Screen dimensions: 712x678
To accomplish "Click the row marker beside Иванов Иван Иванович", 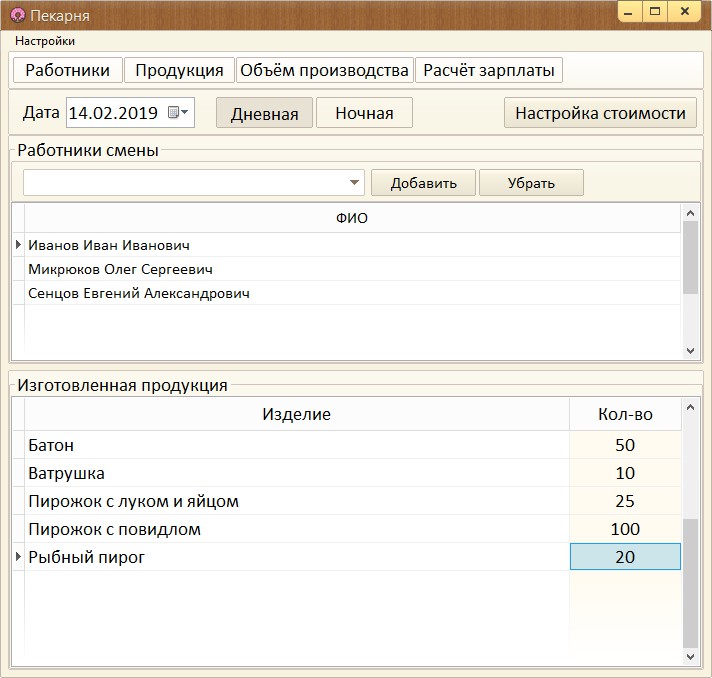I will pos(18,245).
